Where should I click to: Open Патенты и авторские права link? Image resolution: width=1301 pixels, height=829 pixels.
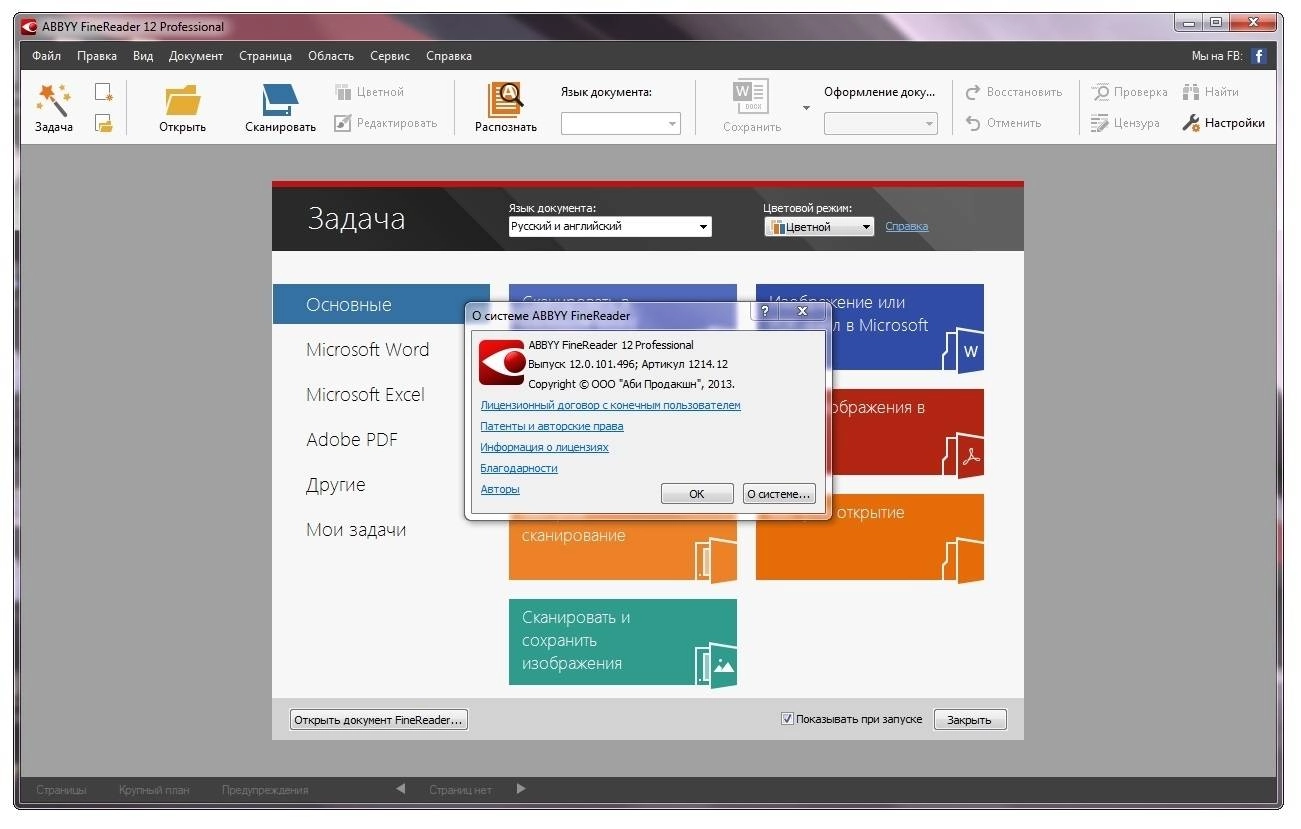552,427
